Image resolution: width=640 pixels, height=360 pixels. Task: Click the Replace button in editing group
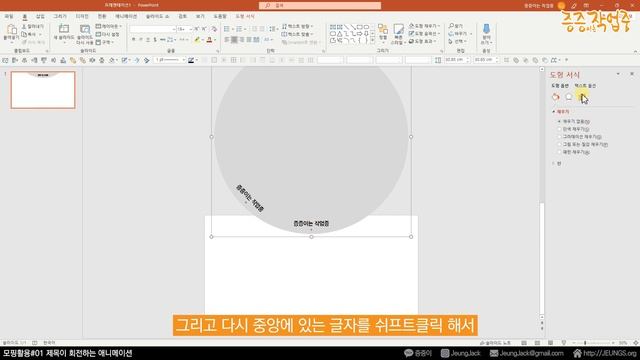coord(460,33)
